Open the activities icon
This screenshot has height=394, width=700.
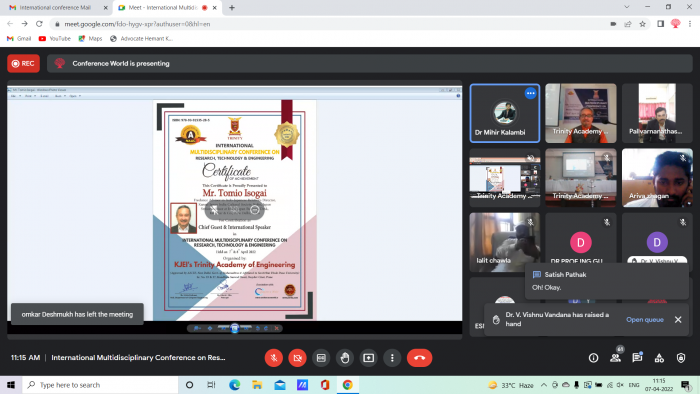click(659, 358)
